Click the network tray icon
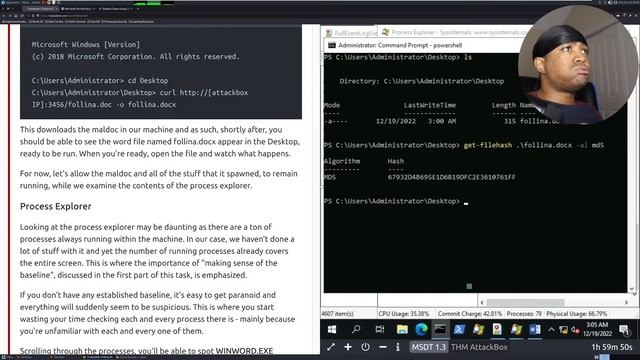Image resolution: width=640 pixels, height=360 pixels. (x=563, y=330)
